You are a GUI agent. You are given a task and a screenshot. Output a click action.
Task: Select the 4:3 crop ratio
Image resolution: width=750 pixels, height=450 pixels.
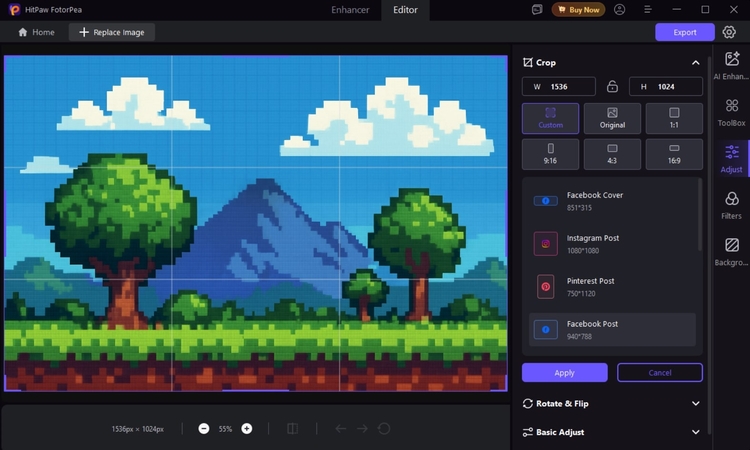pos(612,154)
